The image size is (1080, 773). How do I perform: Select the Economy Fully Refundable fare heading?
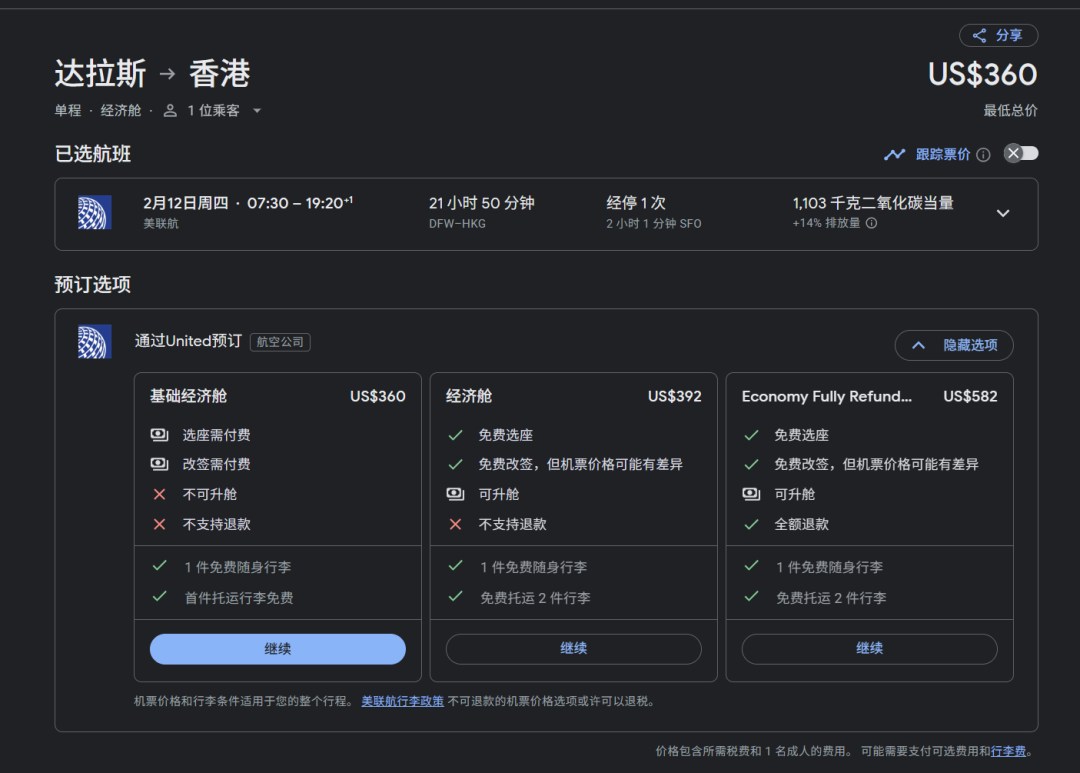[826, 396]
